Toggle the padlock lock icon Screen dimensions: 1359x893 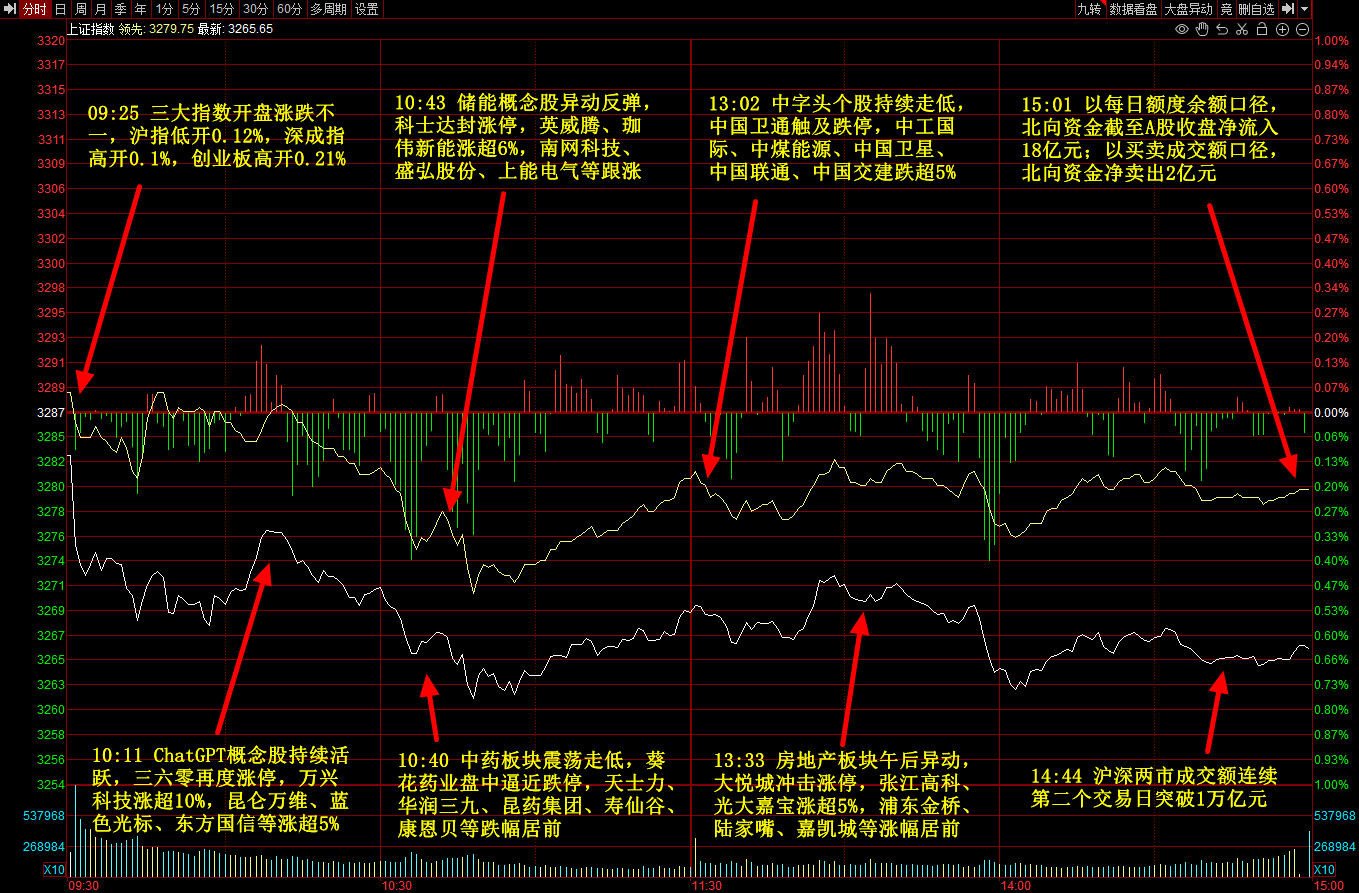(1262, 29)
